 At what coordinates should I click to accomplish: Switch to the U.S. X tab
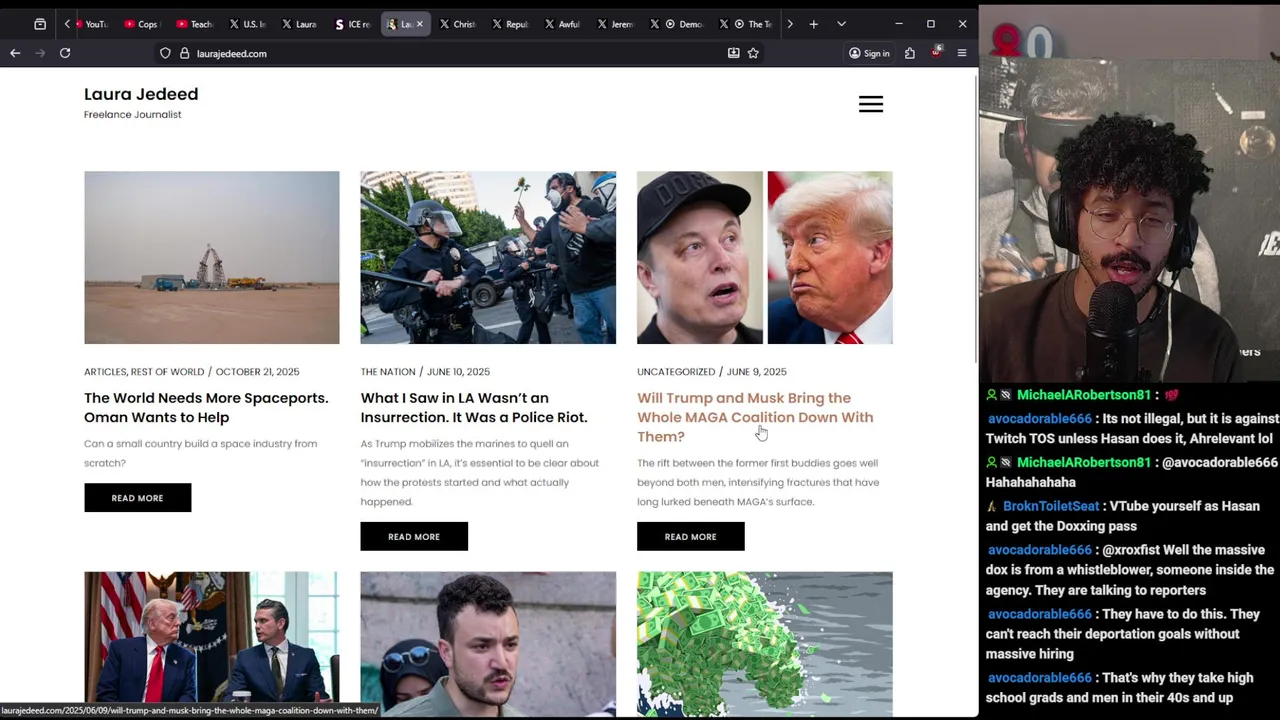pyautogui.click(x=247, y=24)
